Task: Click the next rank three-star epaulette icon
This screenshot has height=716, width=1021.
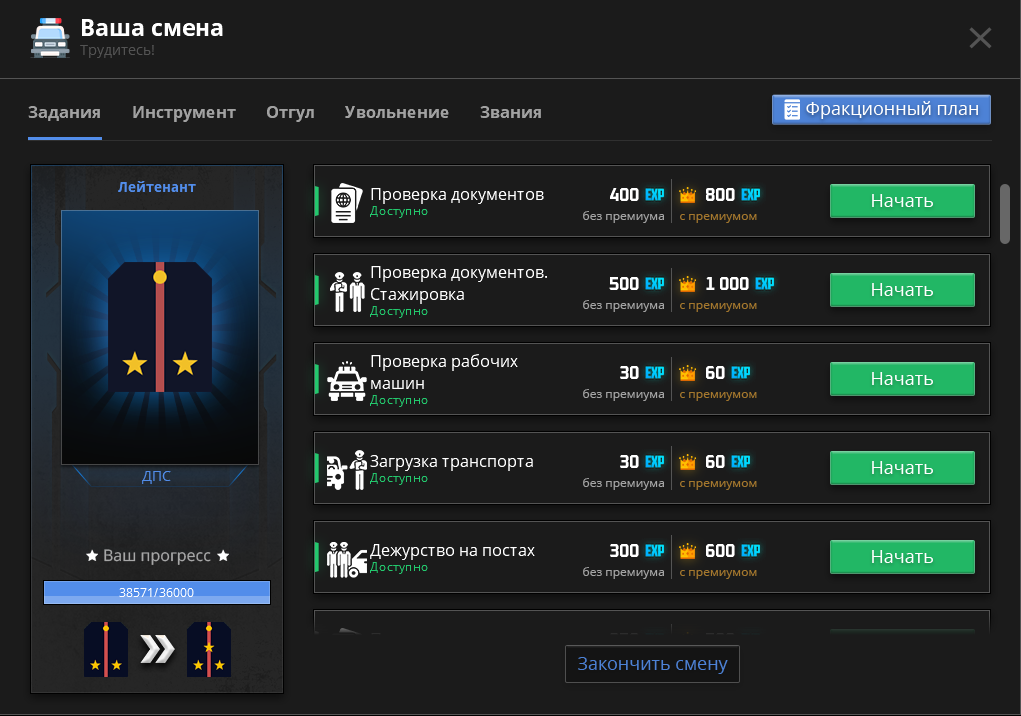Action: coord(209,649)
